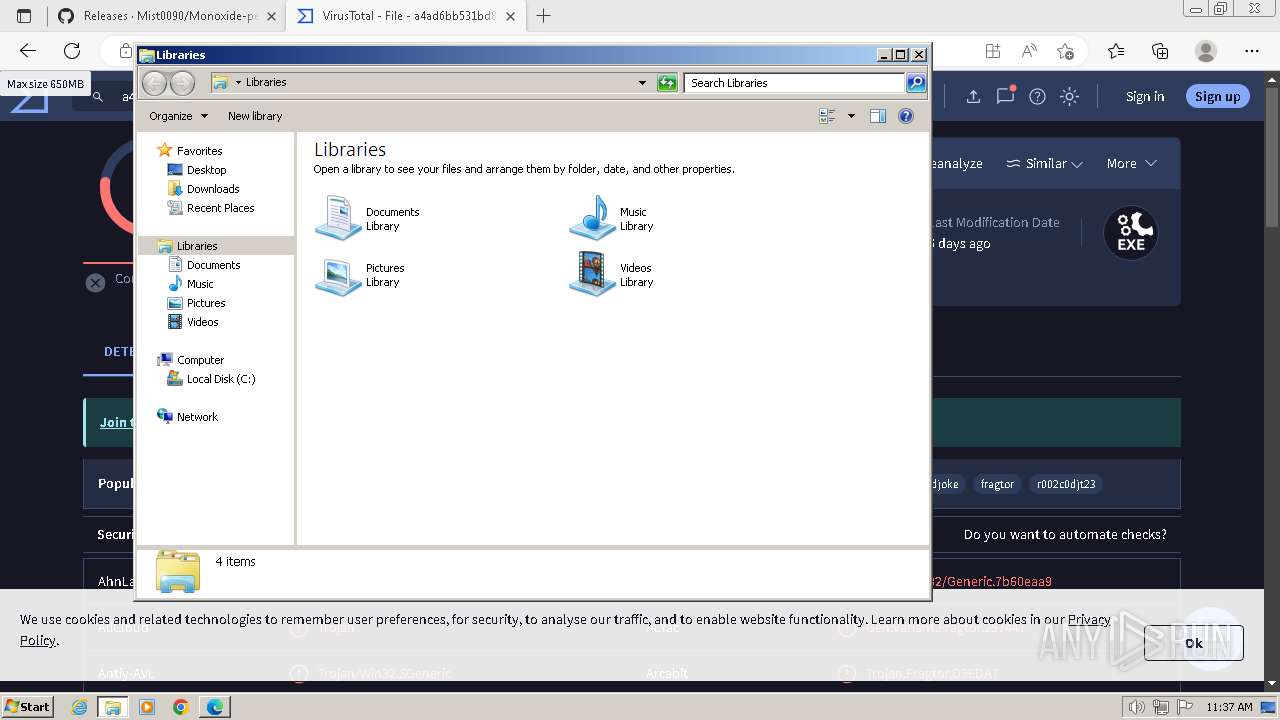
Task: Change your view icon in Explorer toolbar
Action: click(827, 116)
